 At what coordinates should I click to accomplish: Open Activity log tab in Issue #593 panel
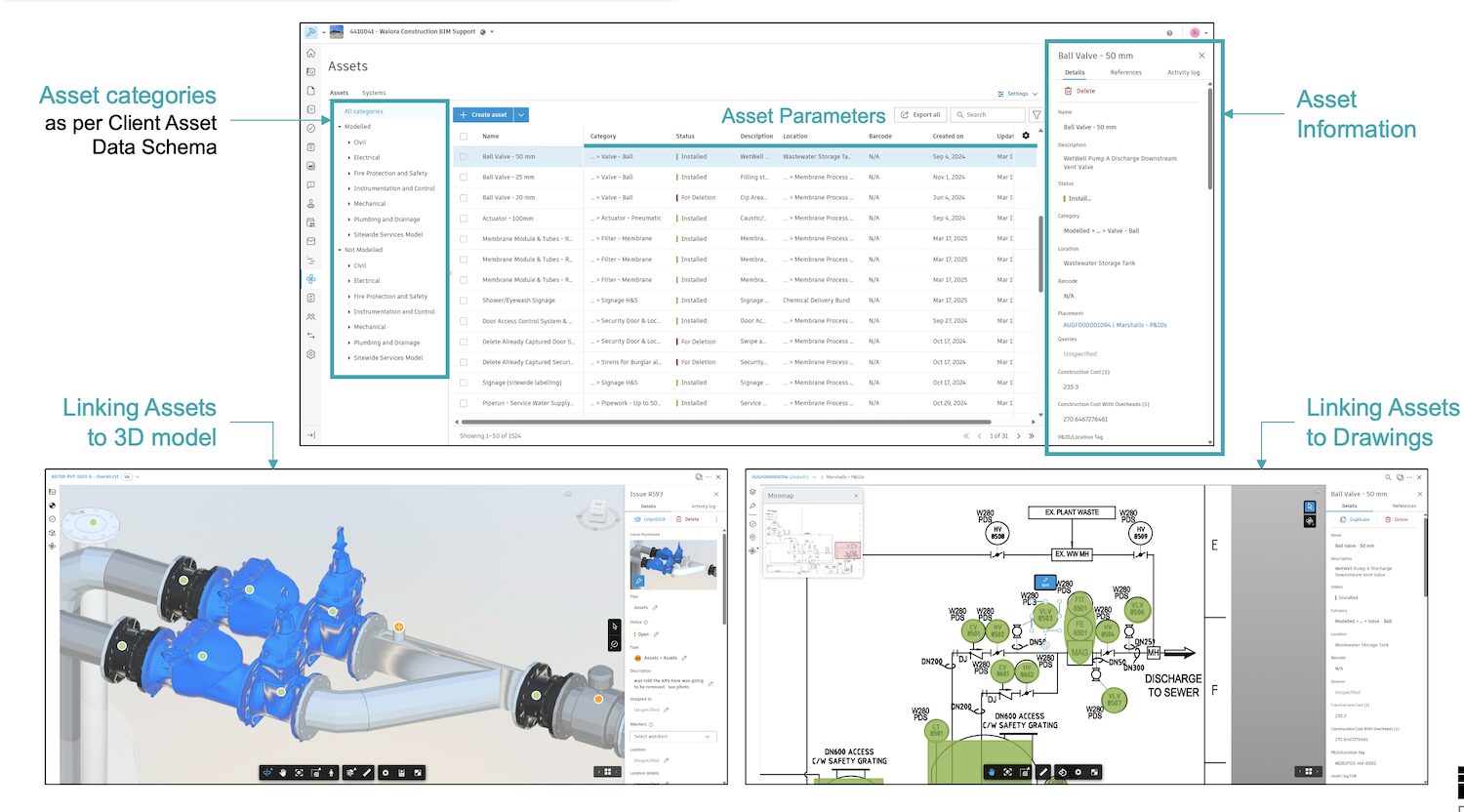pyautogui.click(x=704, y=507)
